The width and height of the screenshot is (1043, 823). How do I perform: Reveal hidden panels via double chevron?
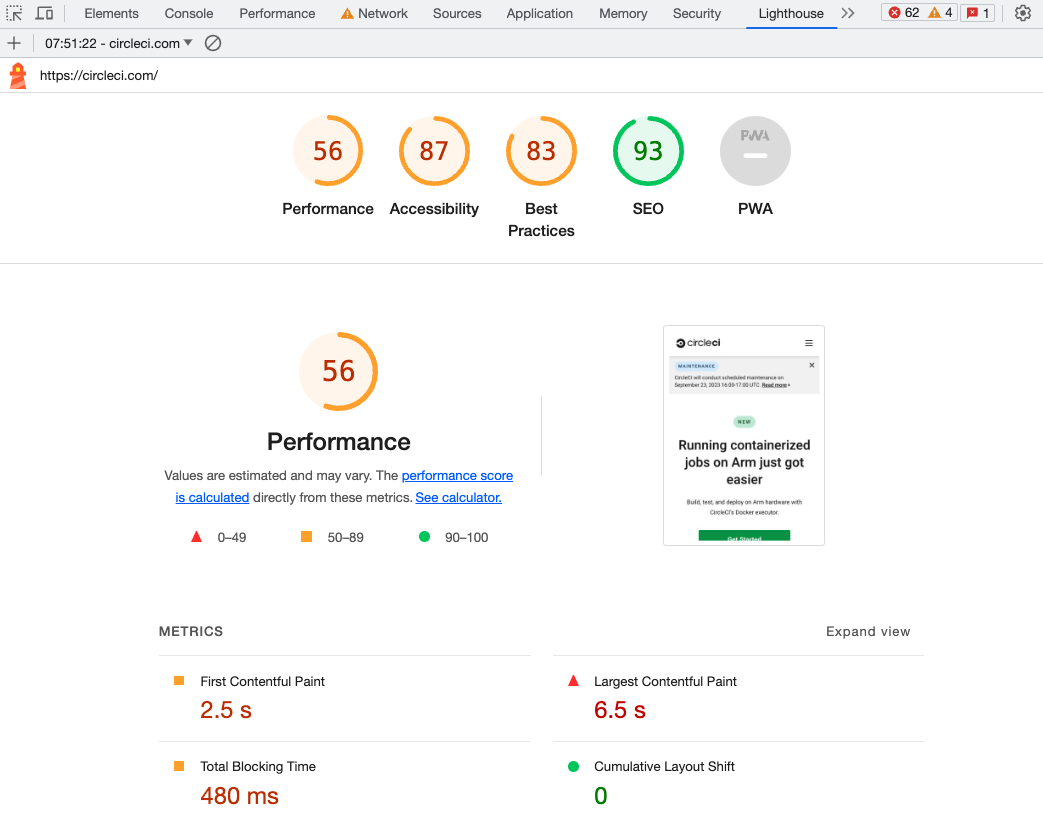tap(848, 13)
